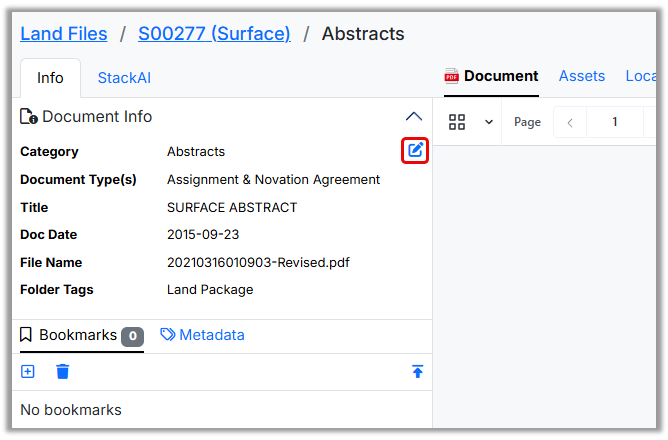
Task: Open the S00277 (Surface) breadcrumb link
Action: coord(214,34)
